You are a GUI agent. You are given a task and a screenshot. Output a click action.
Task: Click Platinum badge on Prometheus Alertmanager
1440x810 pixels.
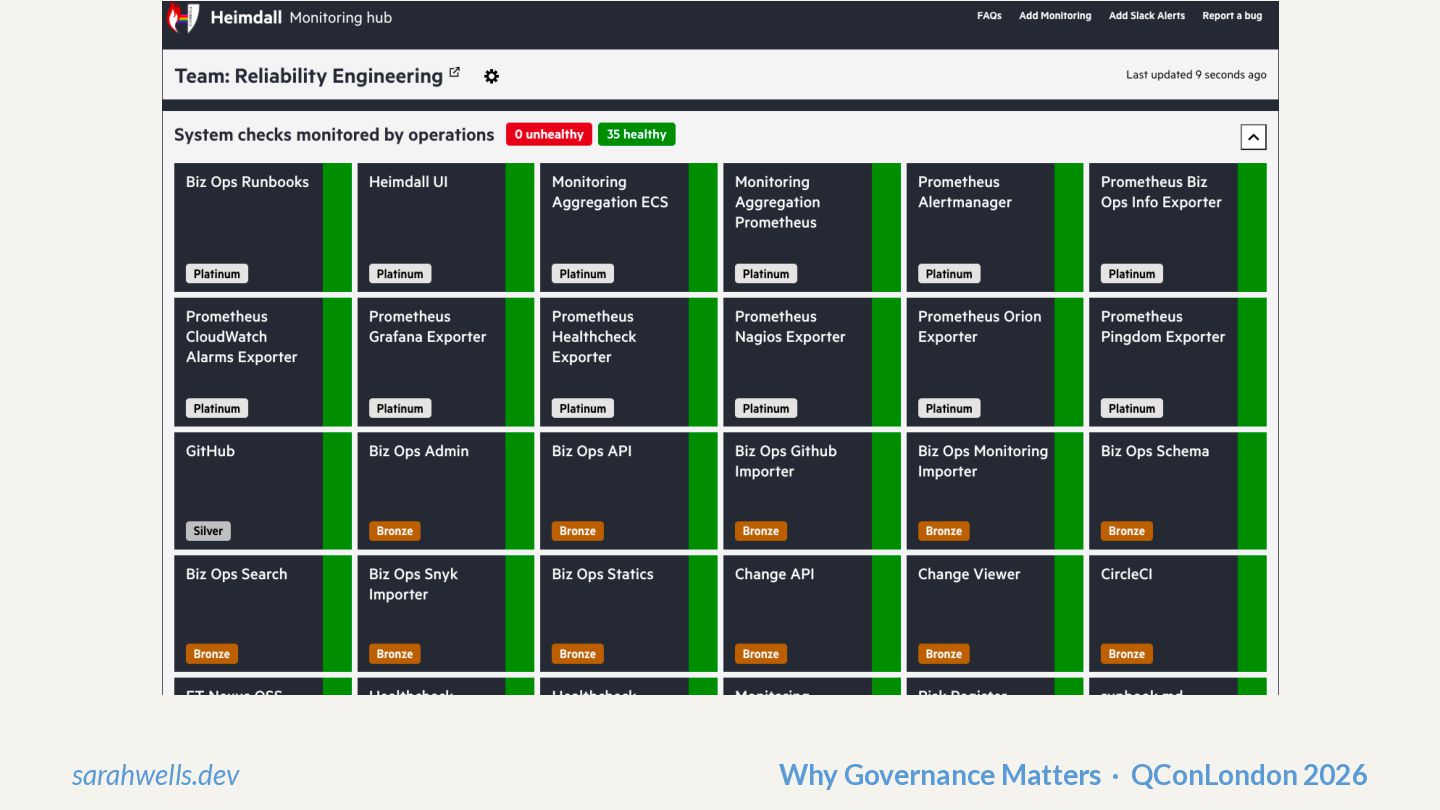948,274
